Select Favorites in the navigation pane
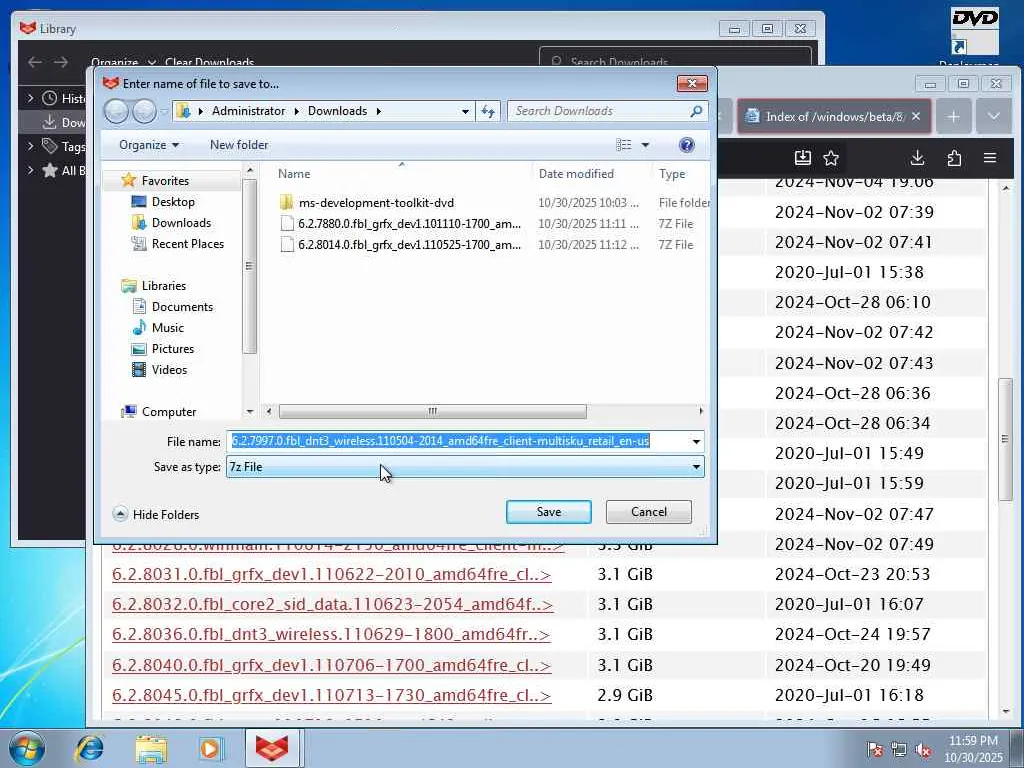This screenshot has width=1024, height=768. coord(165,180)
